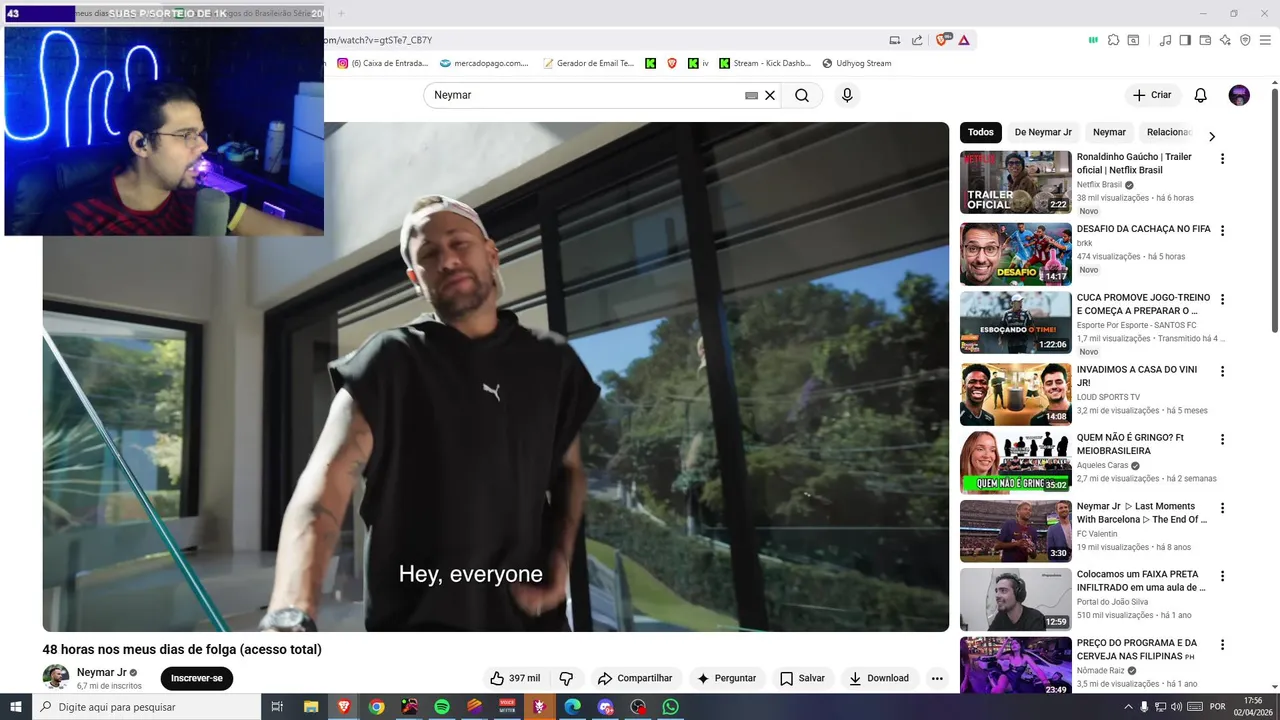Click share page icon in address bar
Viewport: 1280px width, 720px height.
(917, 40)
